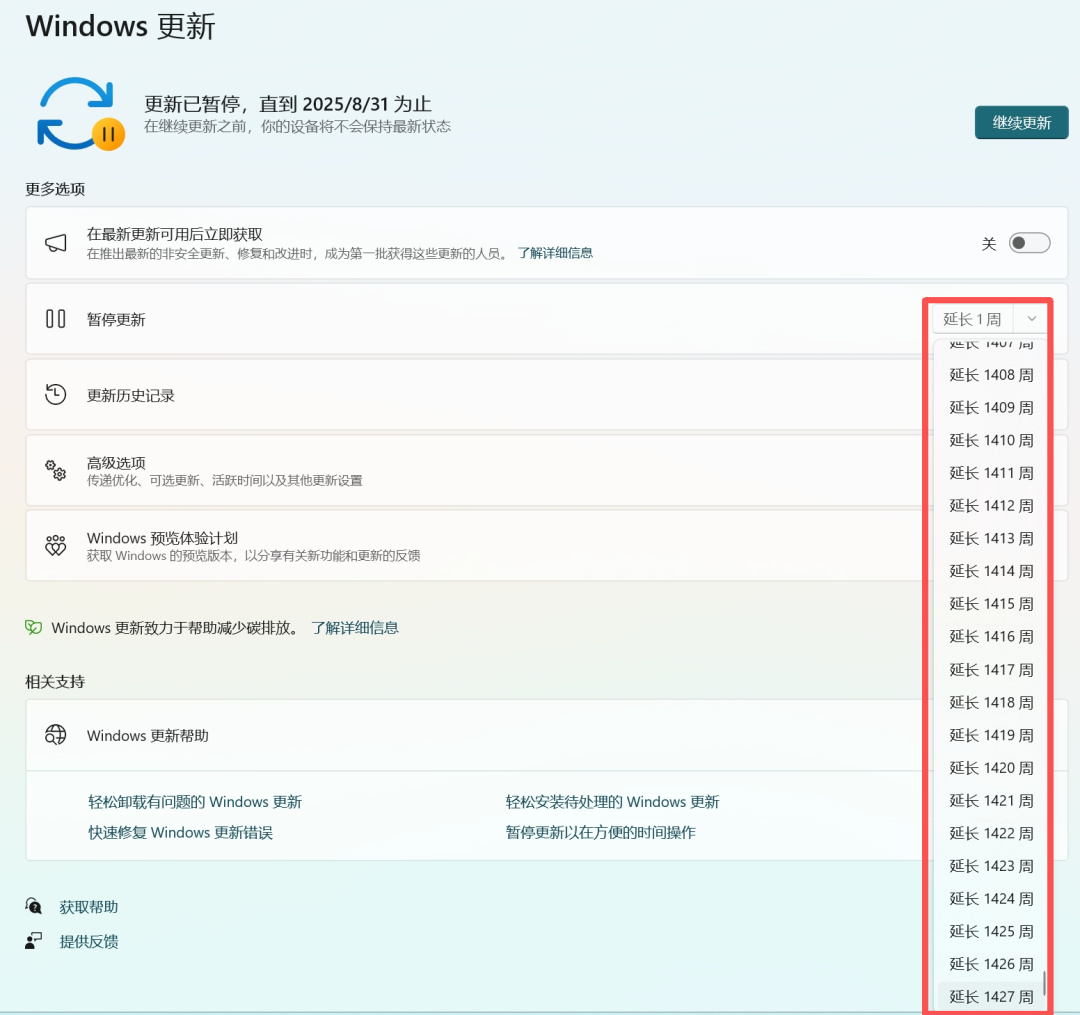Click the 获取帮助 headset icon
This screenshot has height=1015, width=1080.
pos(34,906)
